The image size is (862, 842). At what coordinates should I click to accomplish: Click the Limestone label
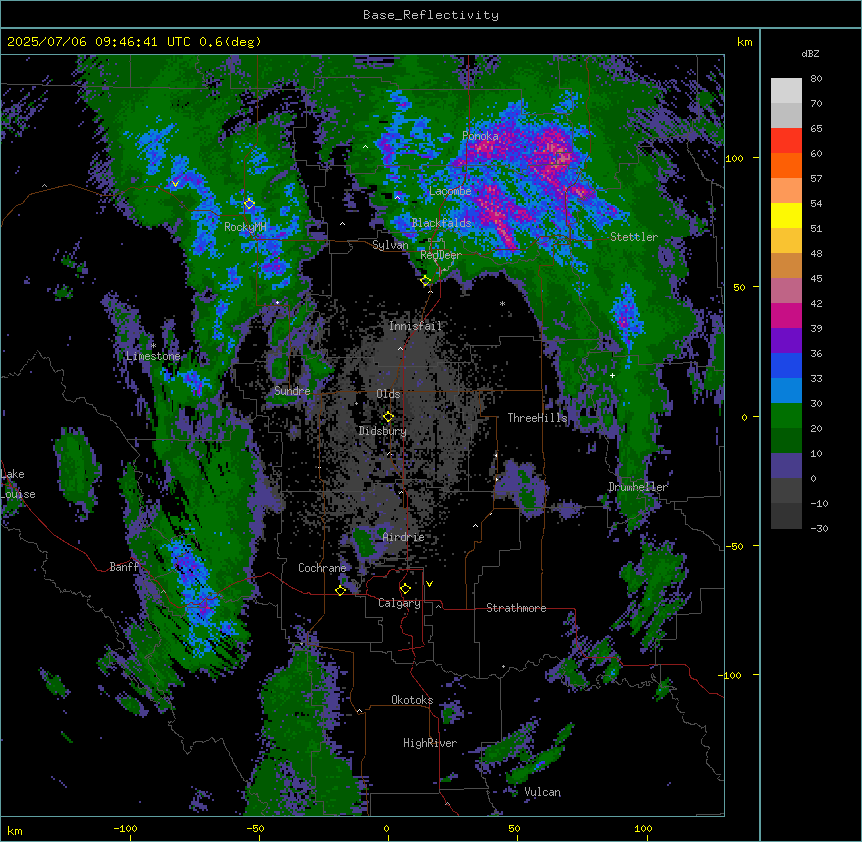153,356
